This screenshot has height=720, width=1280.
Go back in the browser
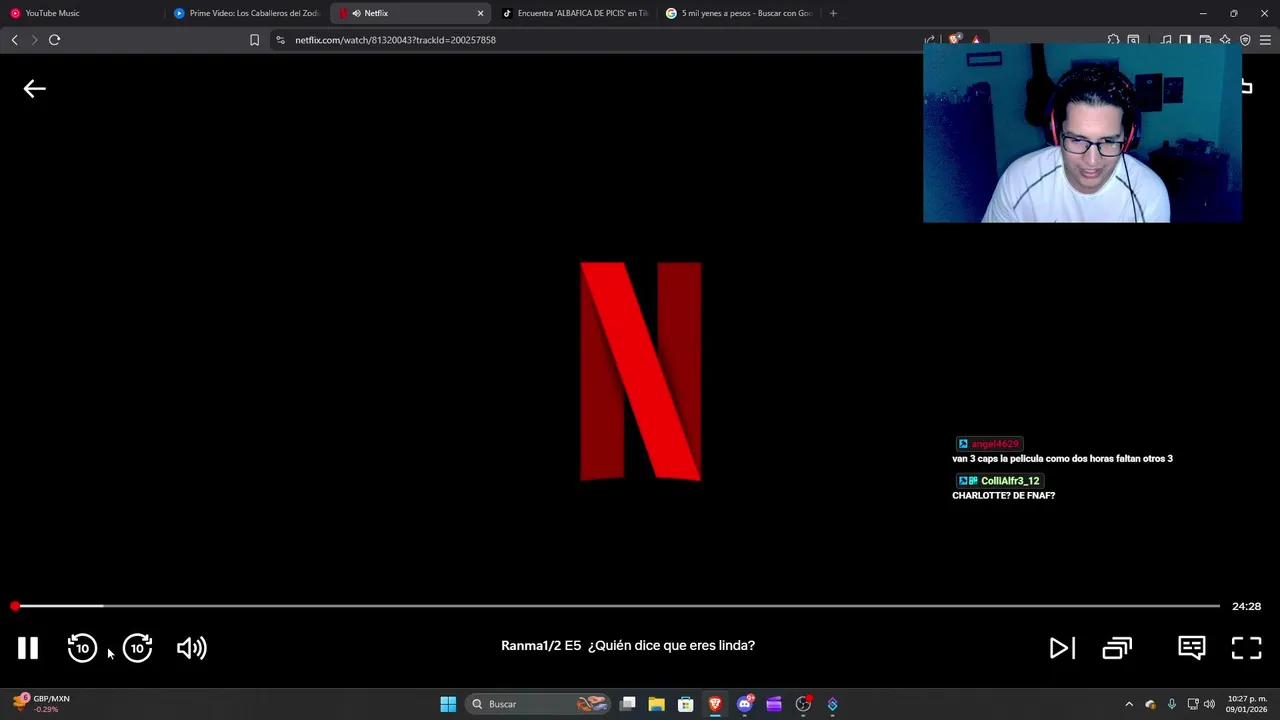click(x=14, y=40)
